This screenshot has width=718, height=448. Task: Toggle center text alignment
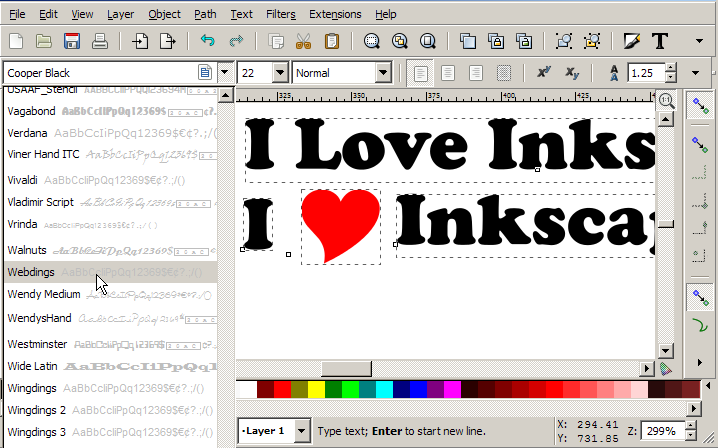pyautogui.click(x=448, y=73)
